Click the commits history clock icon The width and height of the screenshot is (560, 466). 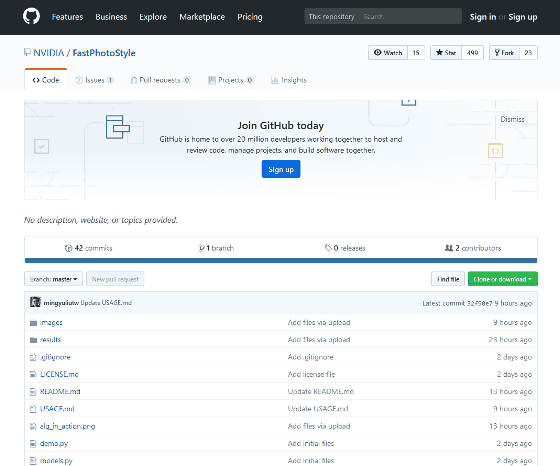click(68, 248)
